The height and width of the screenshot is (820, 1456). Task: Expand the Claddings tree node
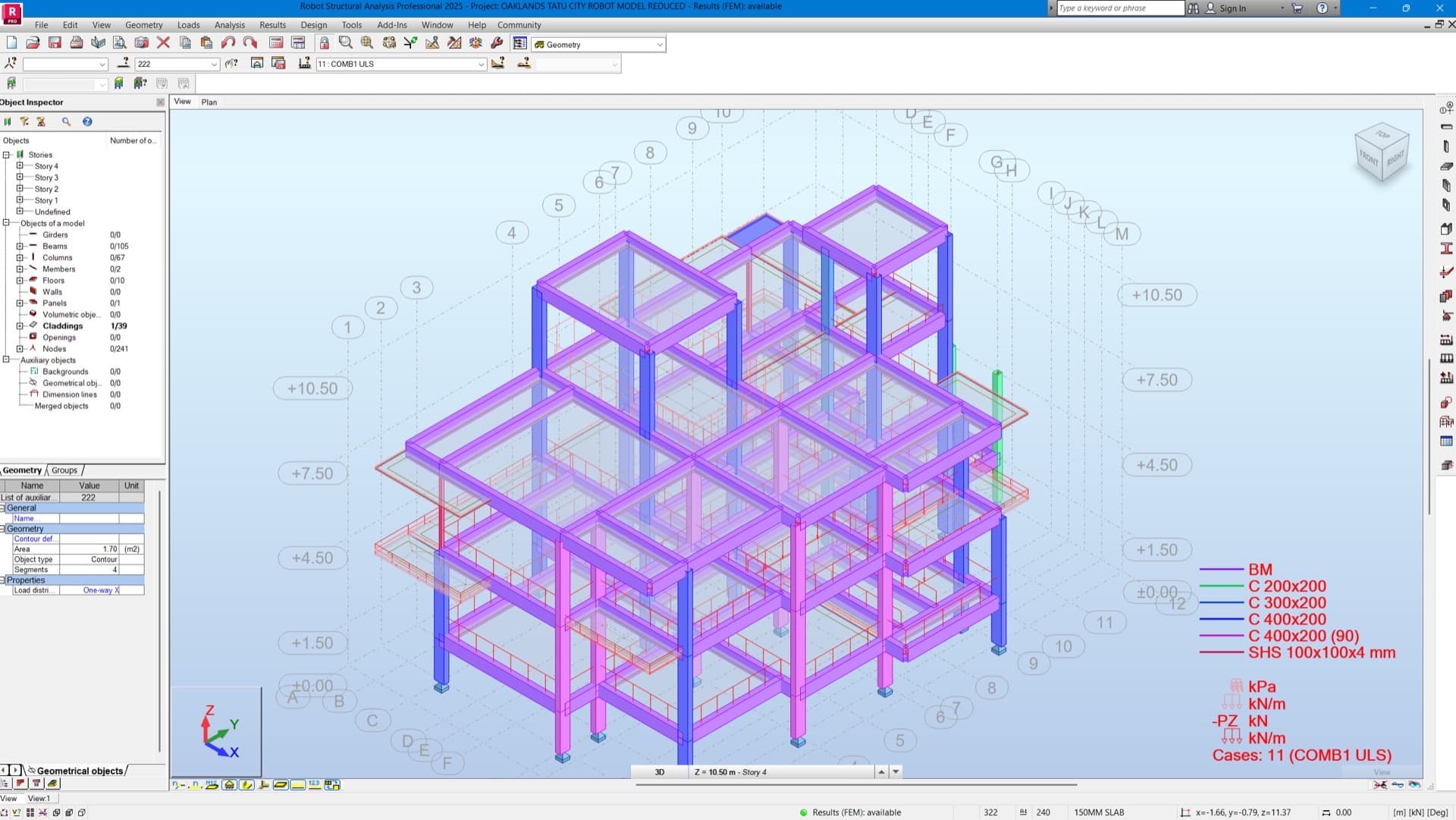coord(20,325)
